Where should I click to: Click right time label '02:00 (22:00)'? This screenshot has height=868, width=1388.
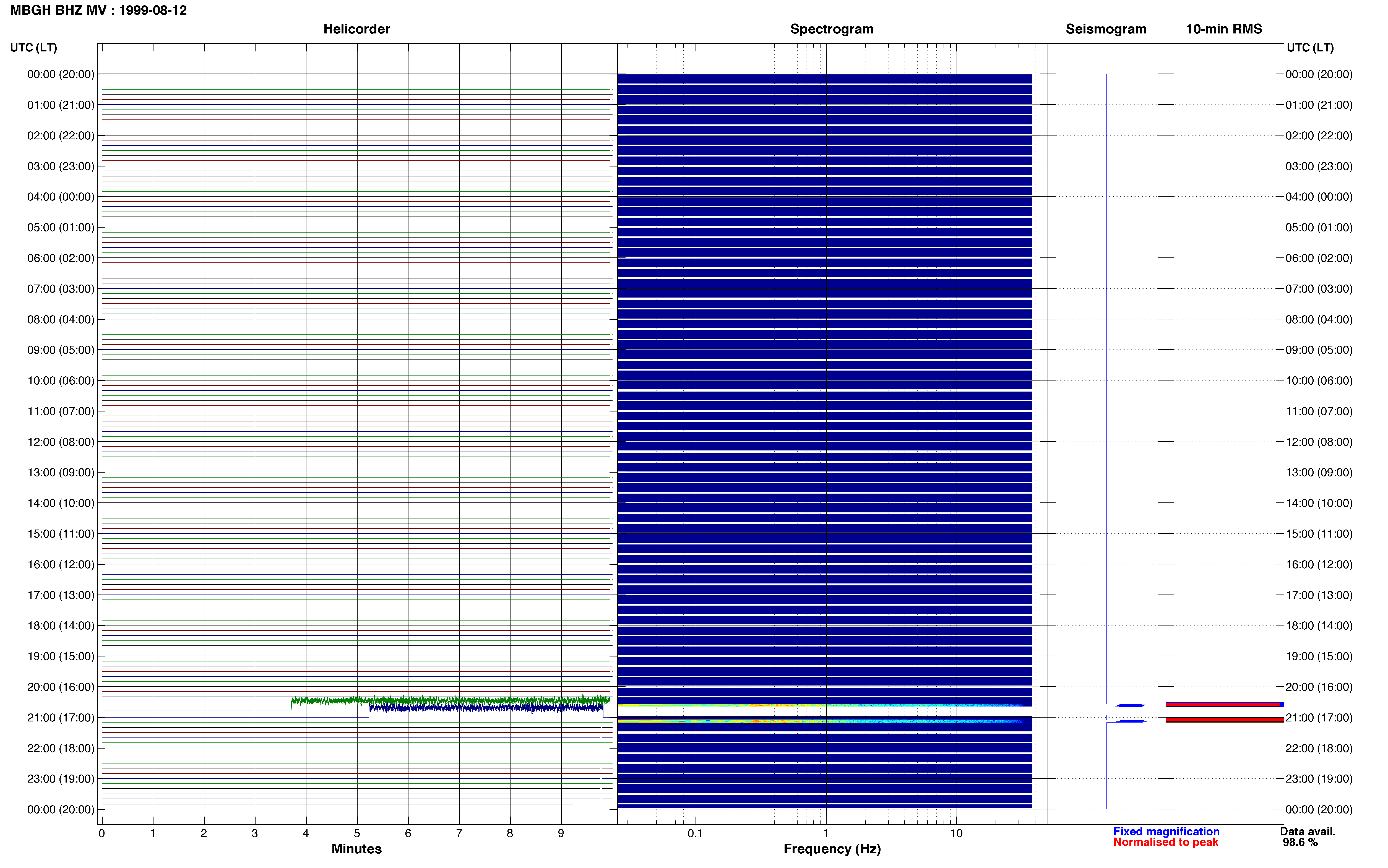coord(1319,135)
